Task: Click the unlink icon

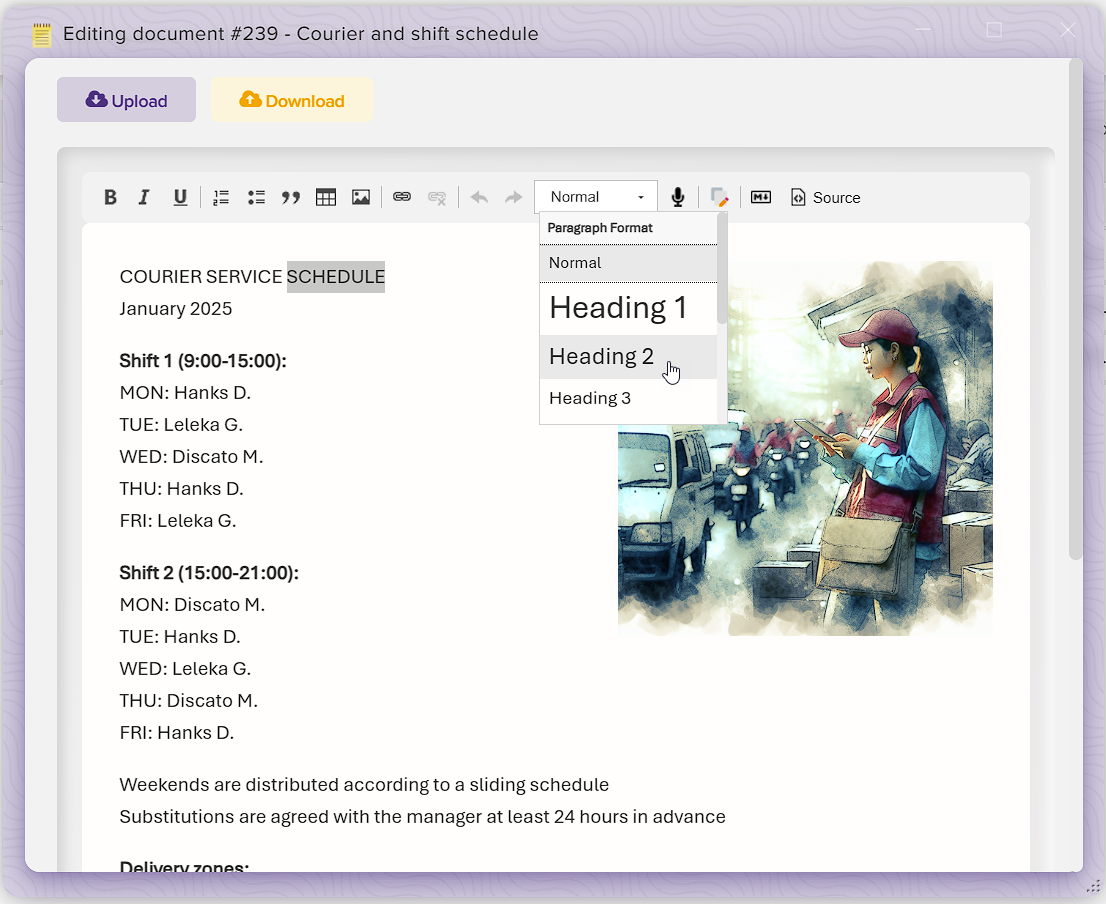Action: click(x=437, y=197)
